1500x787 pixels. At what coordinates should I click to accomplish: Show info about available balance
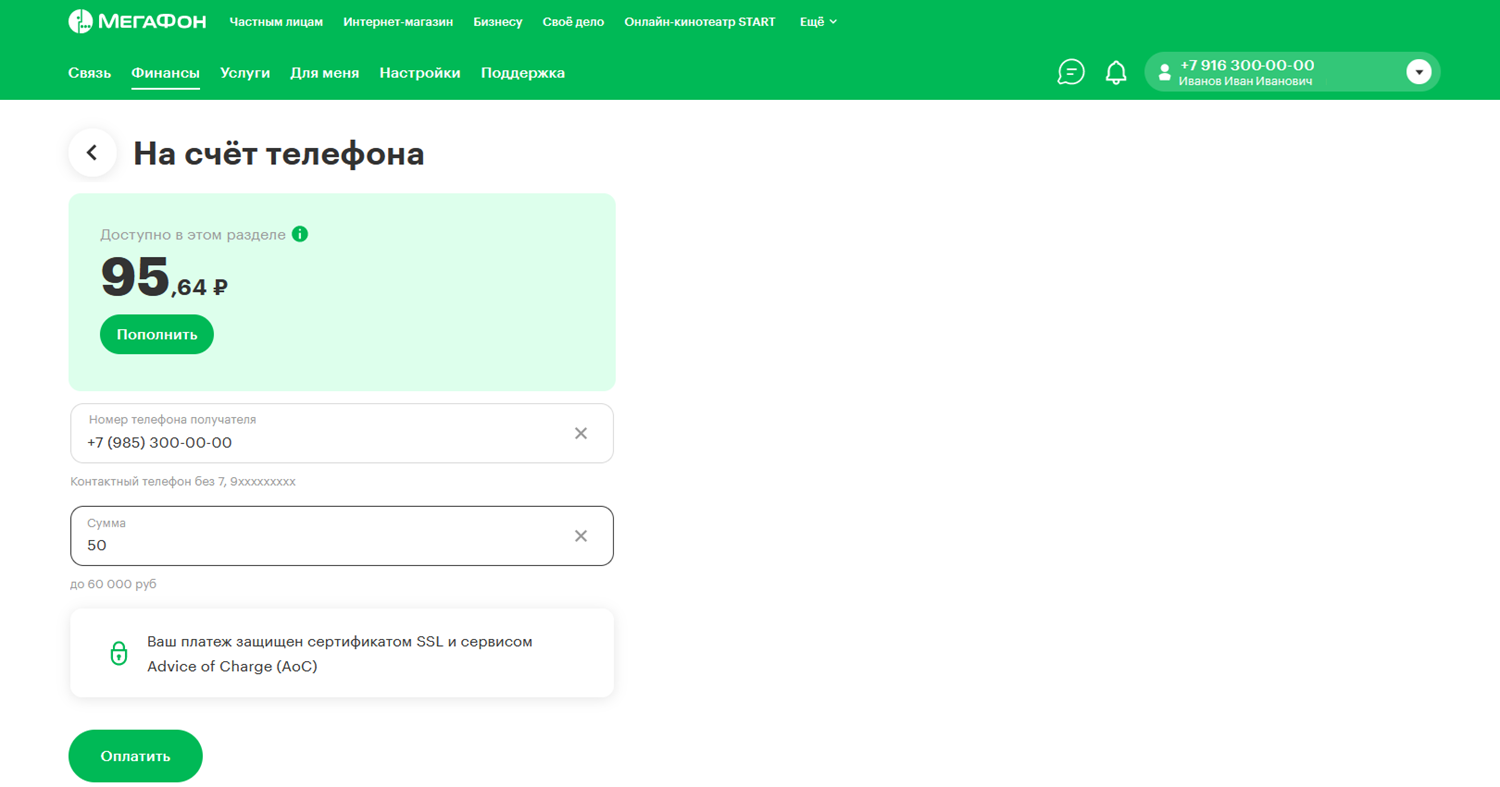(300, 234)
